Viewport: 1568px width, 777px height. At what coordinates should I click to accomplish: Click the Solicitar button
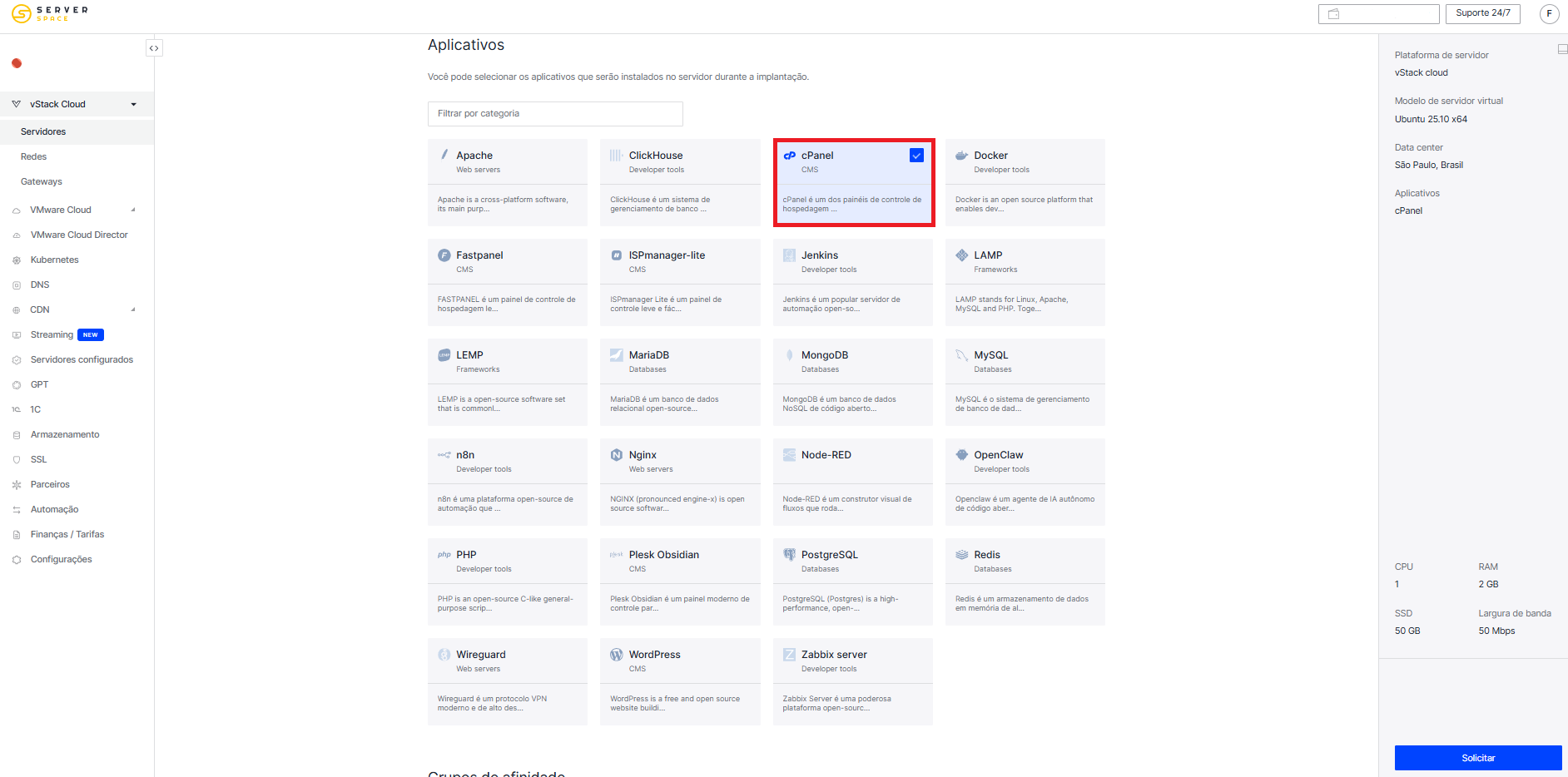coord(1478,758)
